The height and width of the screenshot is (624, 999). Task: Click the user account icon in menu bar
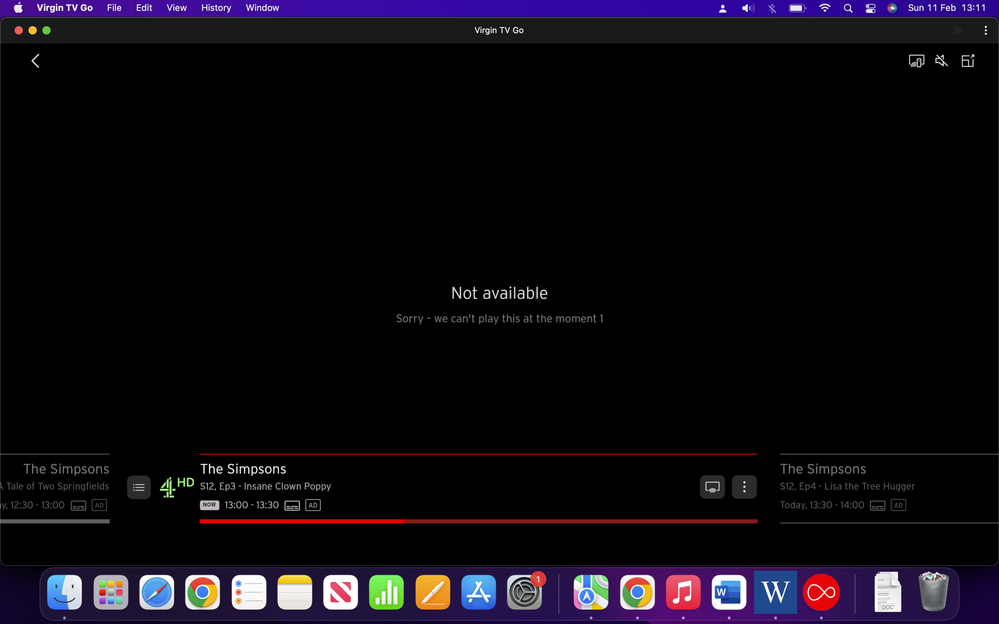click(x=722, y=8)
